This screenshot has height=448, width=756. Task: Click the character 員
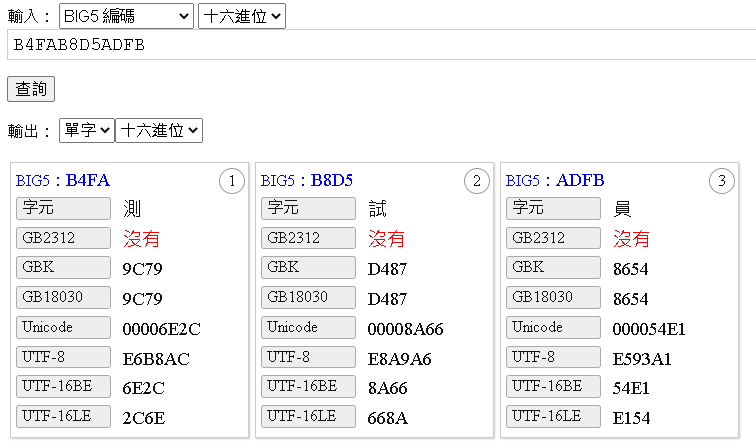click(622, 209)
